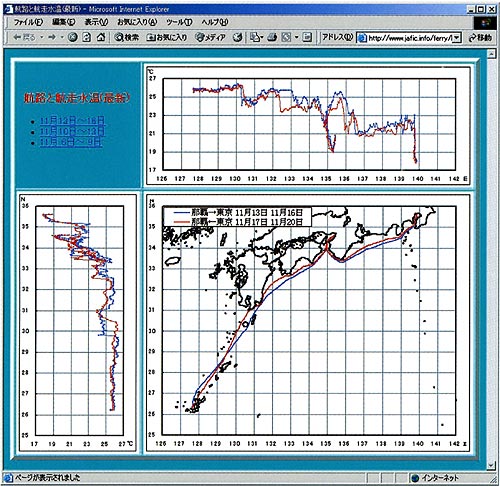This screenshot has height=486, width=500.
Task: Expand the forward button history dropdown arrow
Action: 62,37
